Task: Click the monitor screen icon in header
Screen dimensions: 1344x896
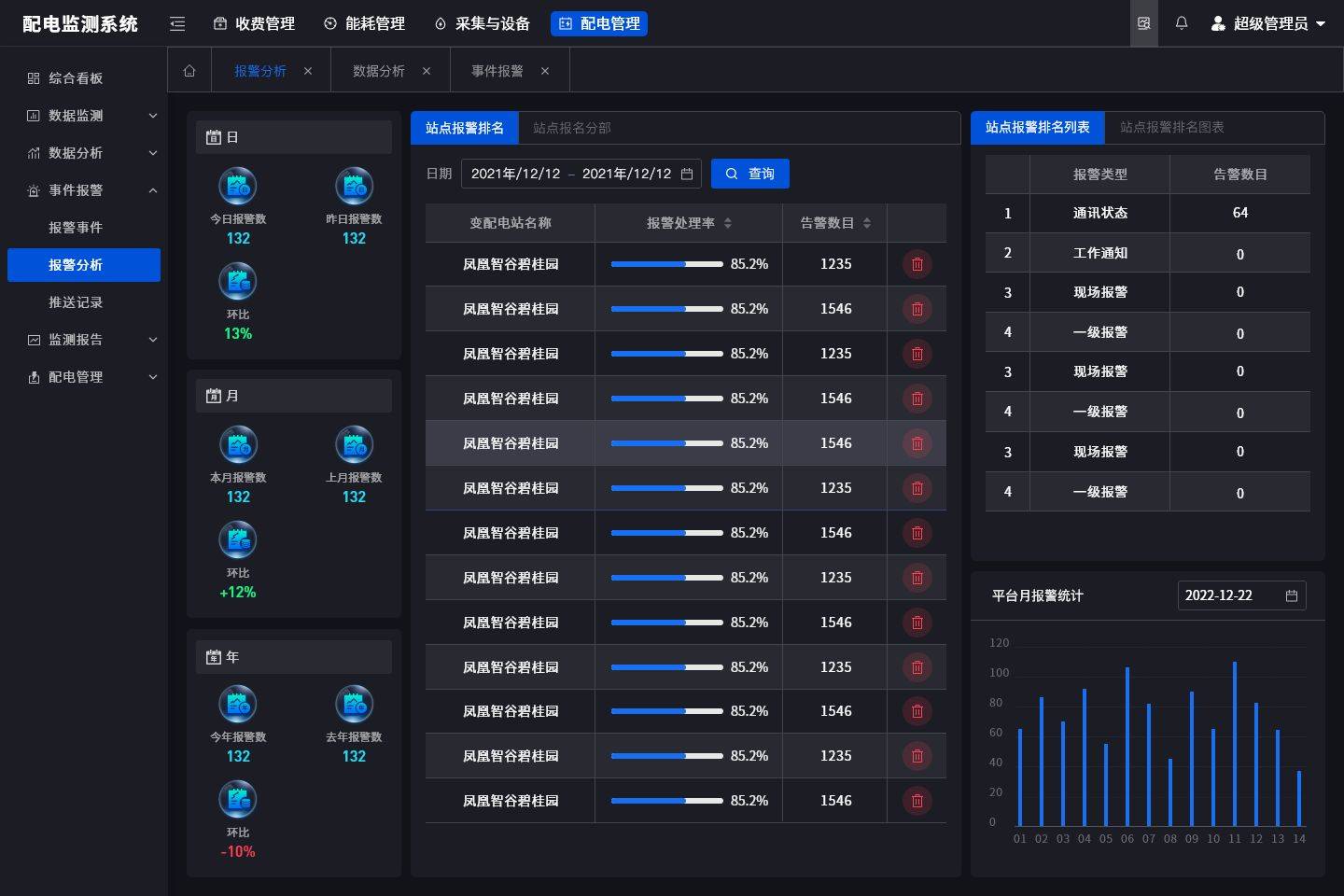Action: (x=1143, y=23)
